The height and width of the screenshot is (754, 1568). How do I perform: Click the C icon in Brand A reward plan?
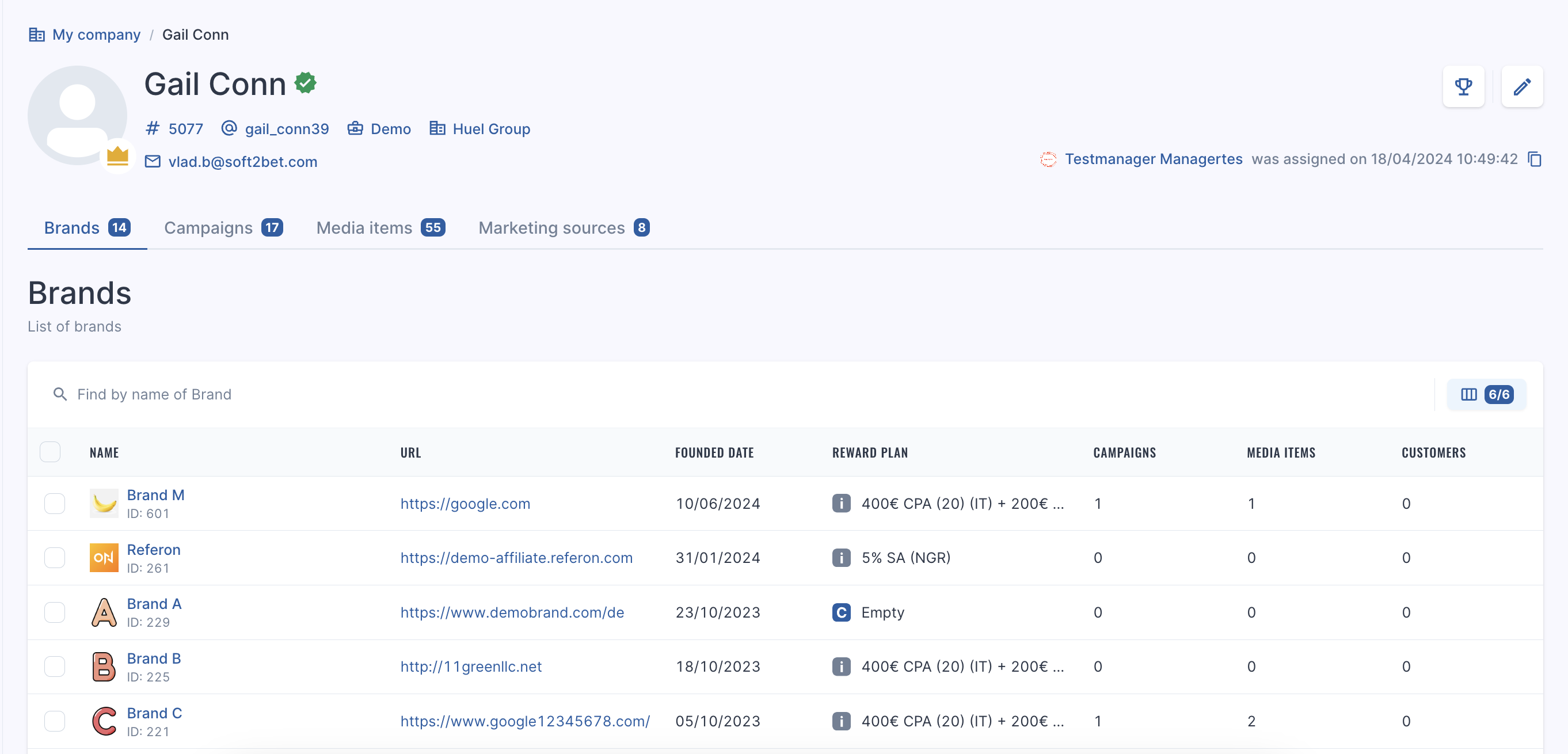pos(840,612)
